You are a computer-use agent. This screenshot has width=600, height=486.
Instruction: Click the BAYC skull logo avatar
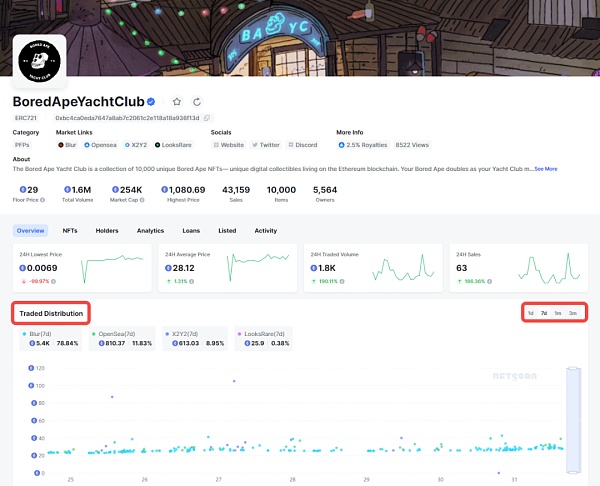click(x=39, y=61)
